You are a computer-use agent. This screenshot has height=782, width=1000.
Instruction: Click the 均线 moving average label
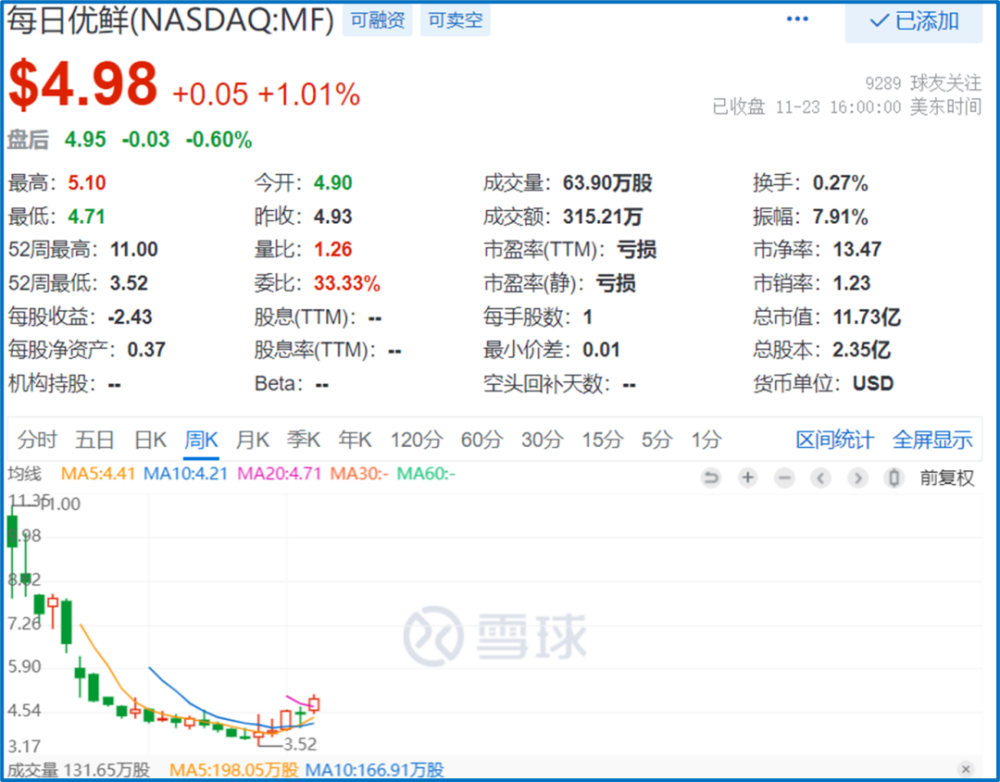[x=25, y=474]
